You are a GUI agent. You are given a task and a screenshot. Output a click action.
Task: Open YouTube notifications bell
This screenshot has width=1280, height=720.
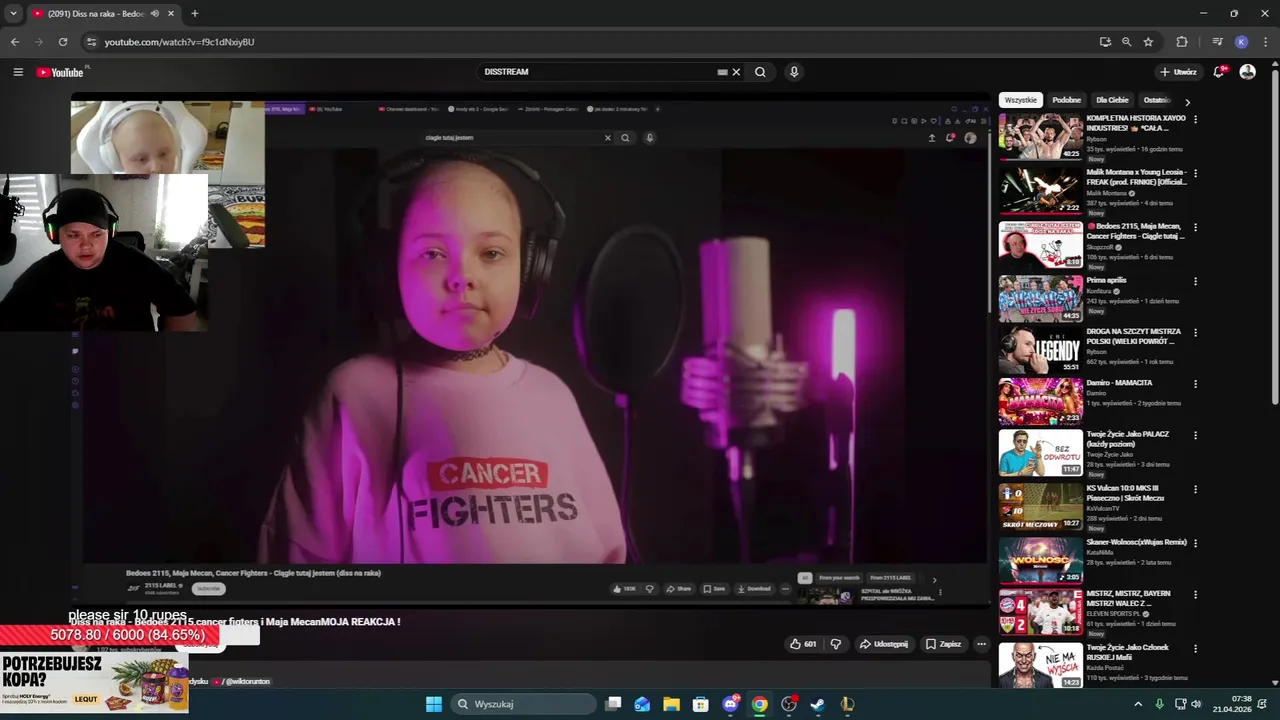(x=1219, y=72)
